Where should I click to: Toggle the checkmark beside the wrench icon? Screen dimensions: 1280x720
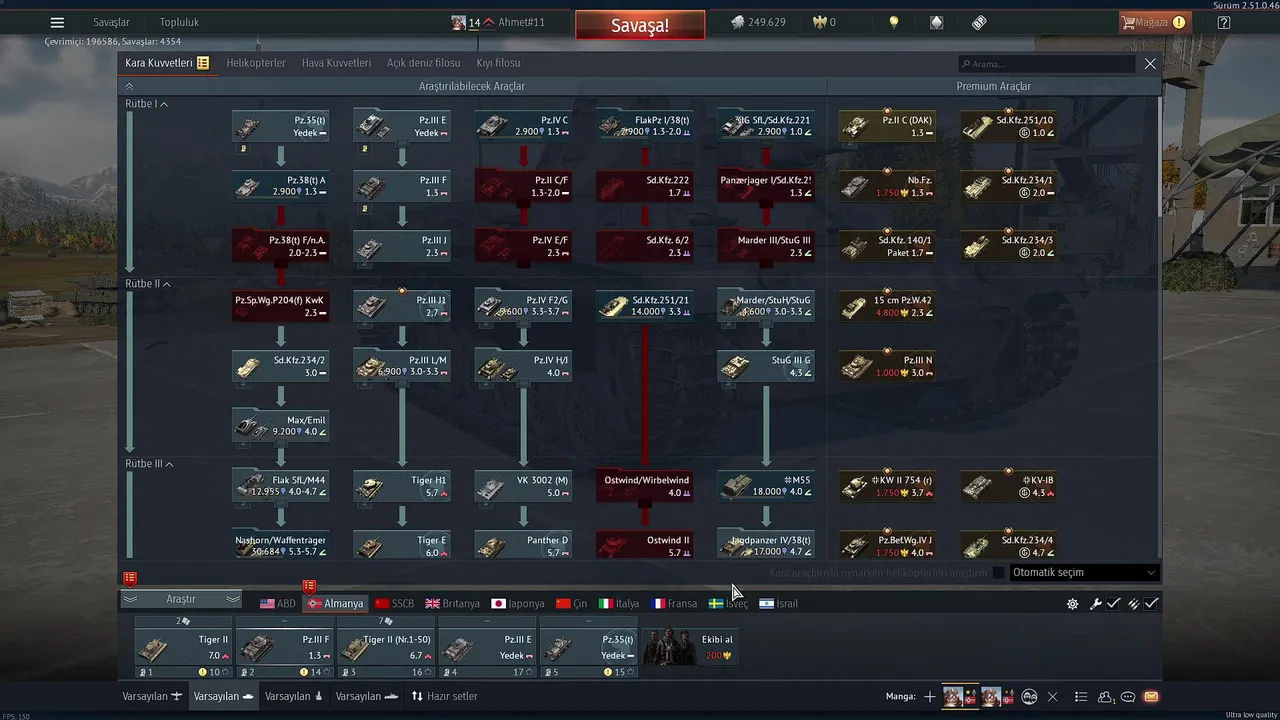pos(1113,604)
